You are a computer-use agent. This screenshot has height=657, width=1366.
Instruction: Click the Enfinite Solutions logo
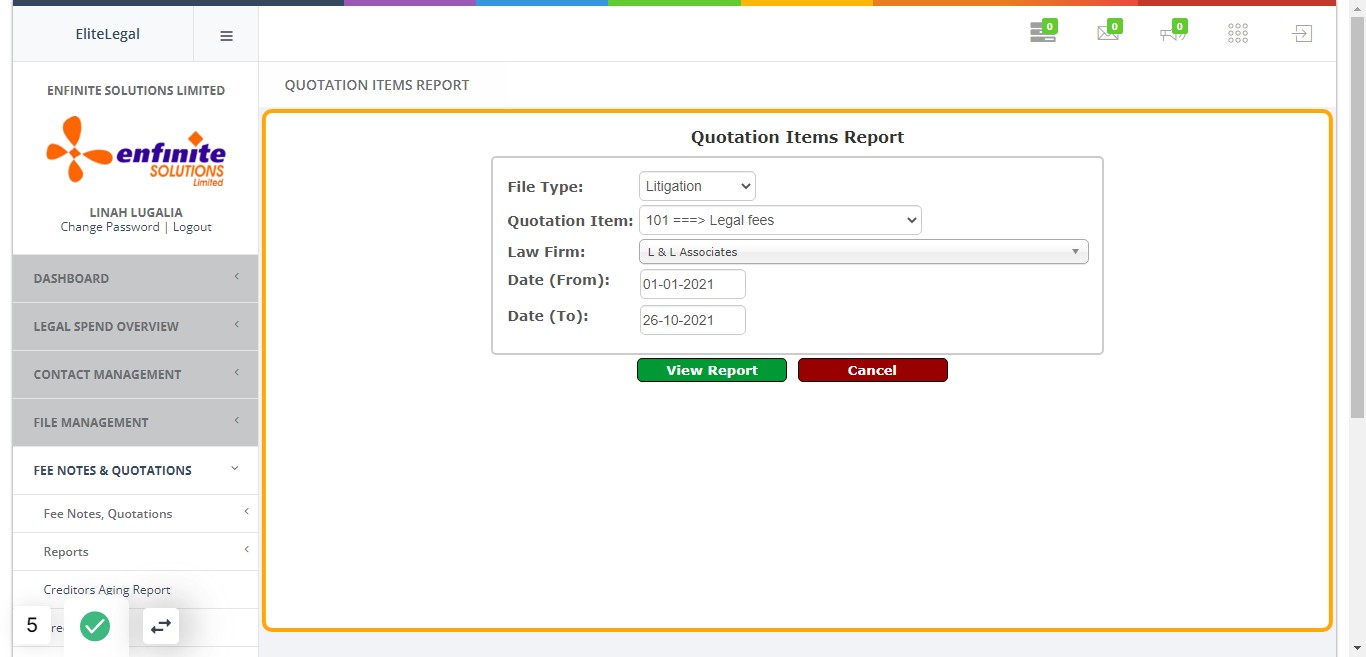coord(136,151)
